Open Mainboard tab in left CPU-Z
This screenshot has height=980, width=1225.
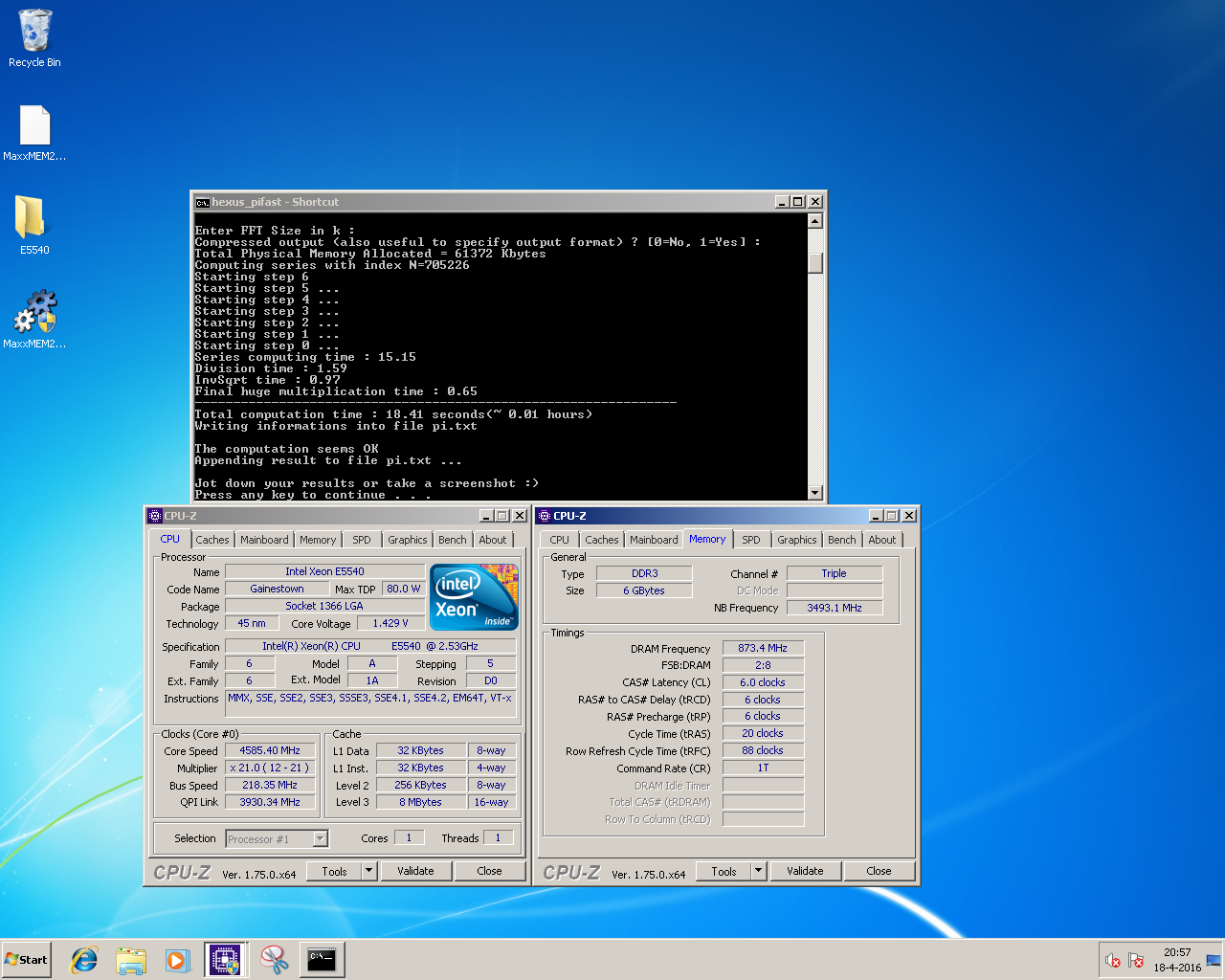click(x=264, y=540)
